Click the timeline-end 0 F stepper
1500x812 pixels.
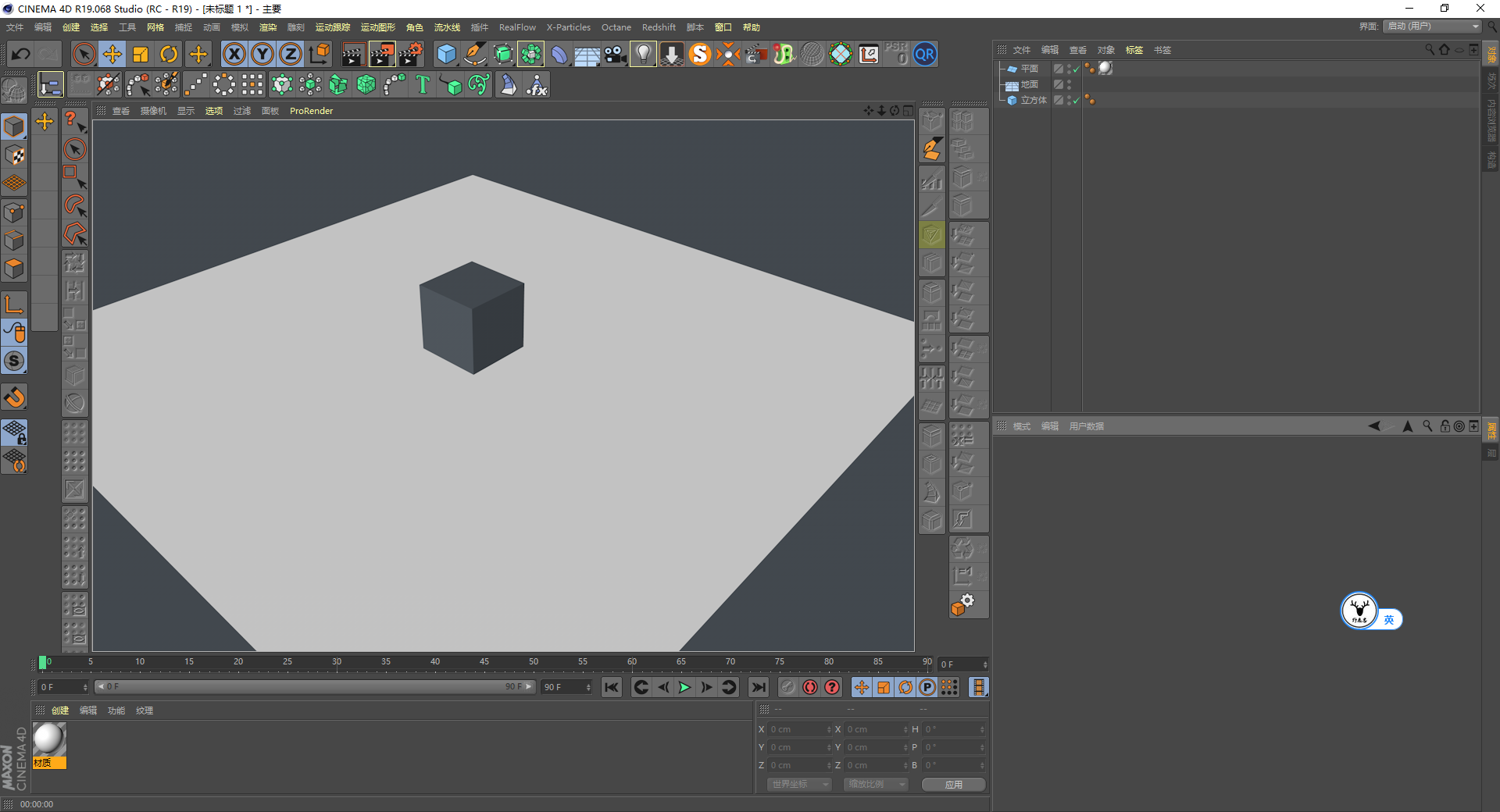coord(985,664)
